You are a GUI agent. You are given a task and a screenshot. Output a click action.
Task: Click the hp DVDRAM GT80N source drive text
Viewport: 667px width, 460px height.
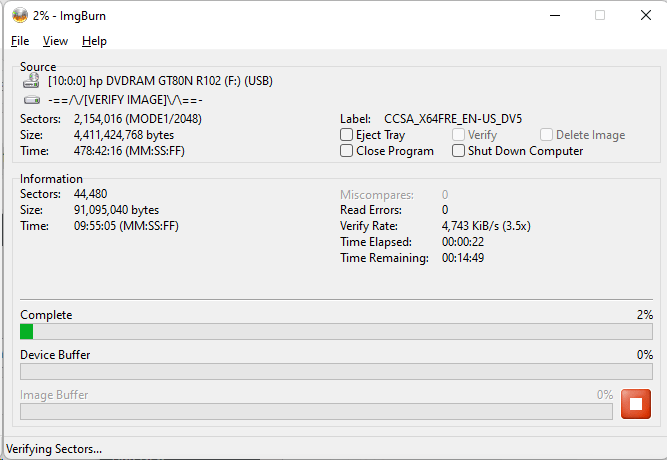tap(160, 81)
